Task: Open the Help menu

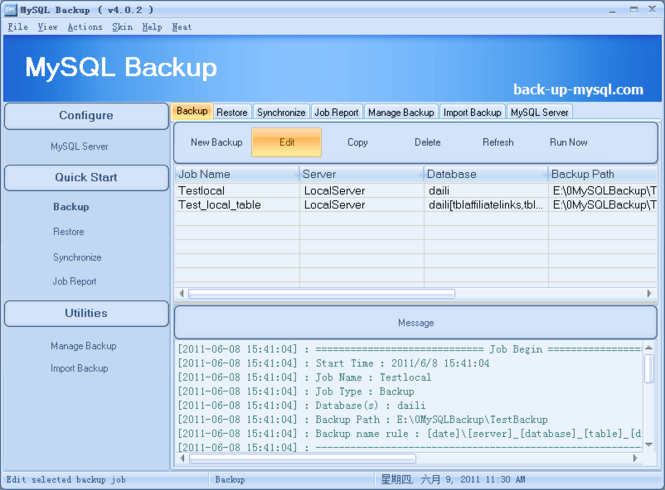Action: [x=152, y=27]
